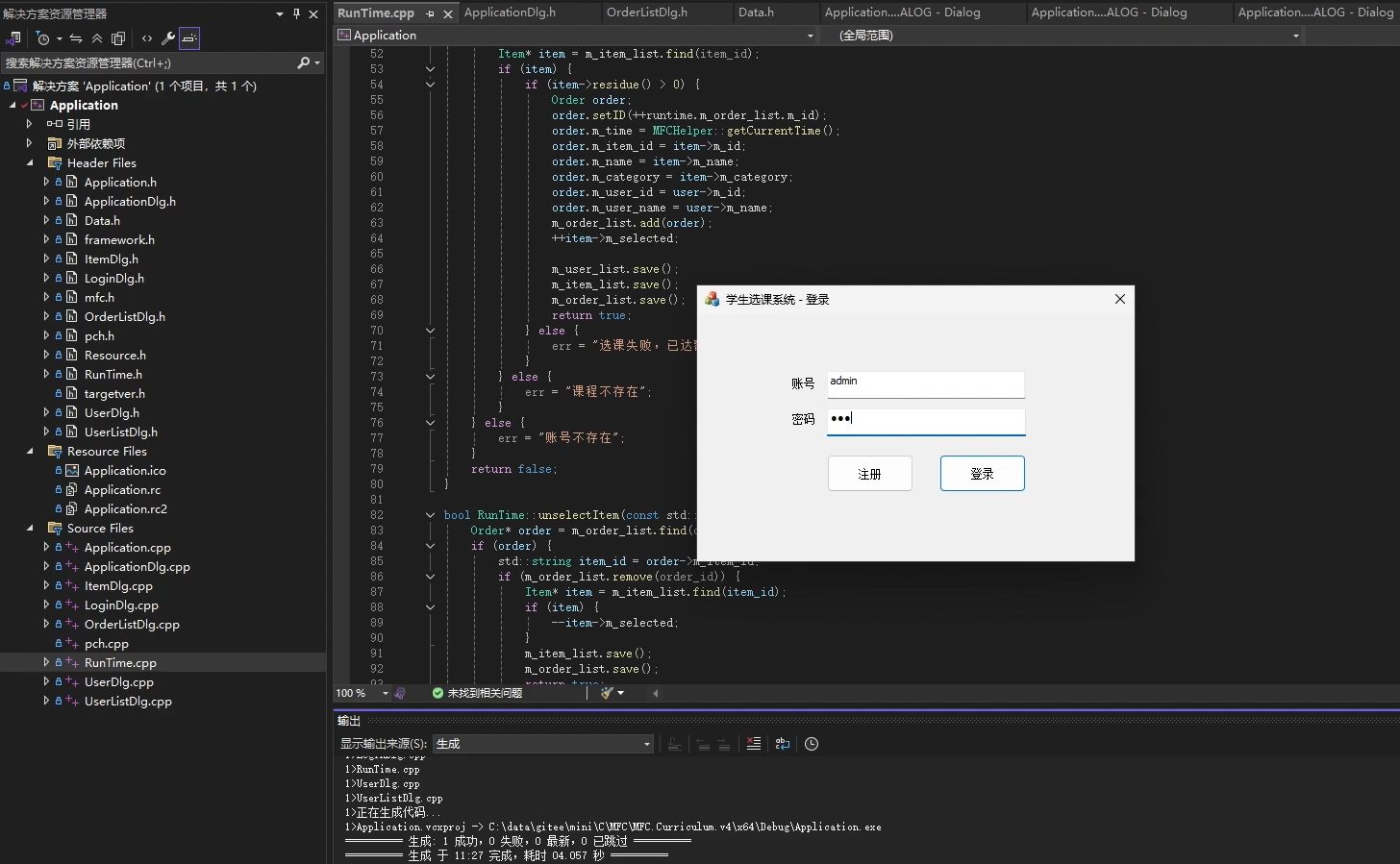1400x864 pixels.
Task: Pin the RunTime.cpp tab with pin icon
Action: coord(430,13)
